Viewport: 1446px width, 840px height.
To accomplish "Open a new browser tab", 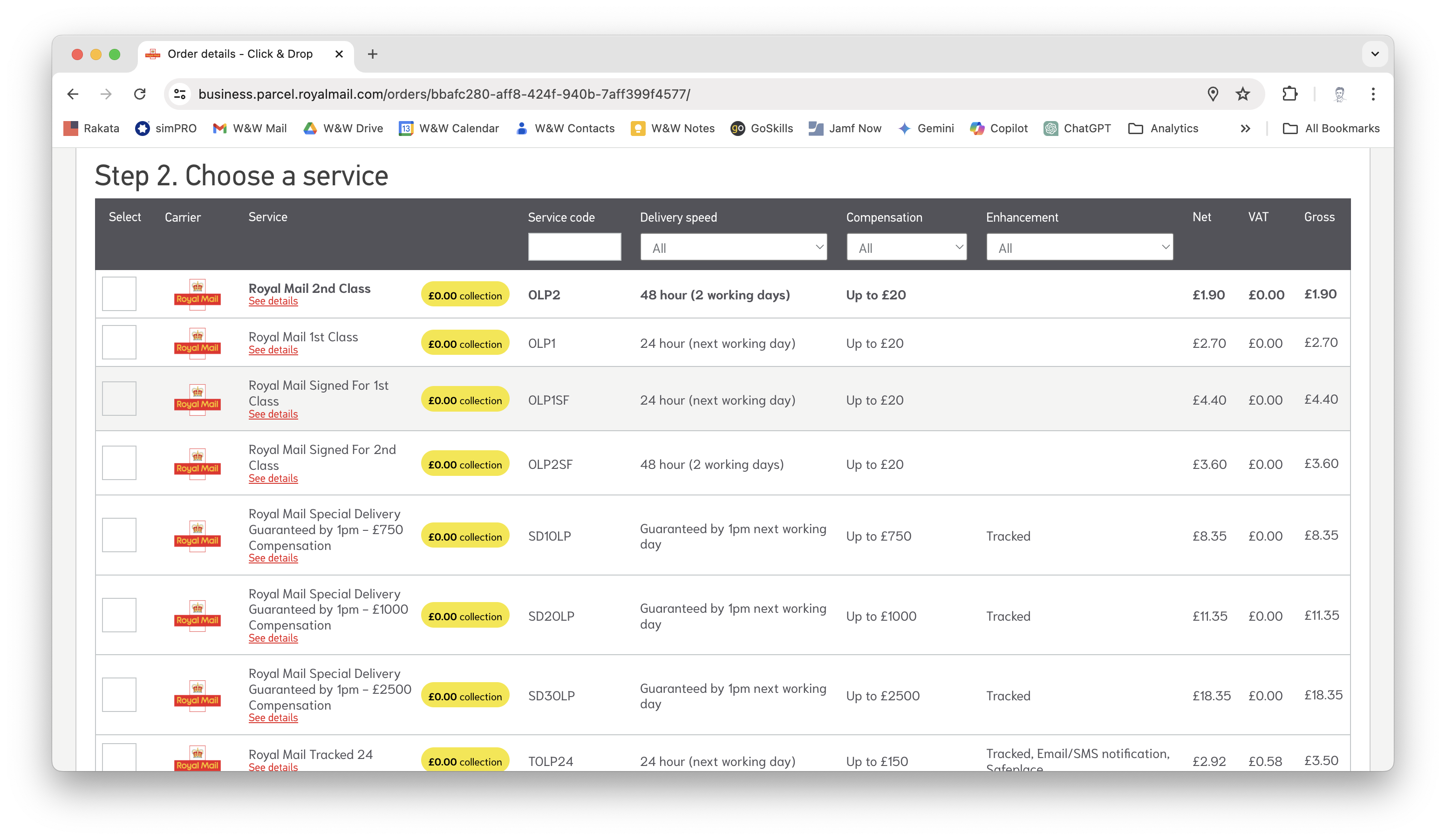I will pos(372,54).
